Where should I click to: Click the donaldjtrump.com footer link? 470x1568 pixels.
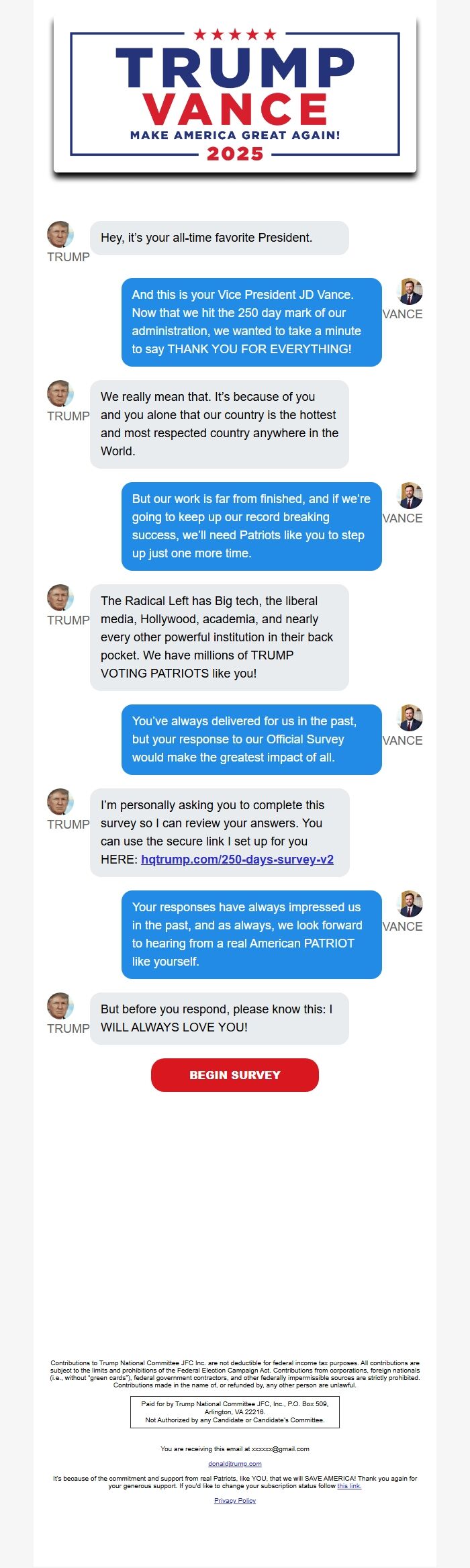pos(234,1463)
